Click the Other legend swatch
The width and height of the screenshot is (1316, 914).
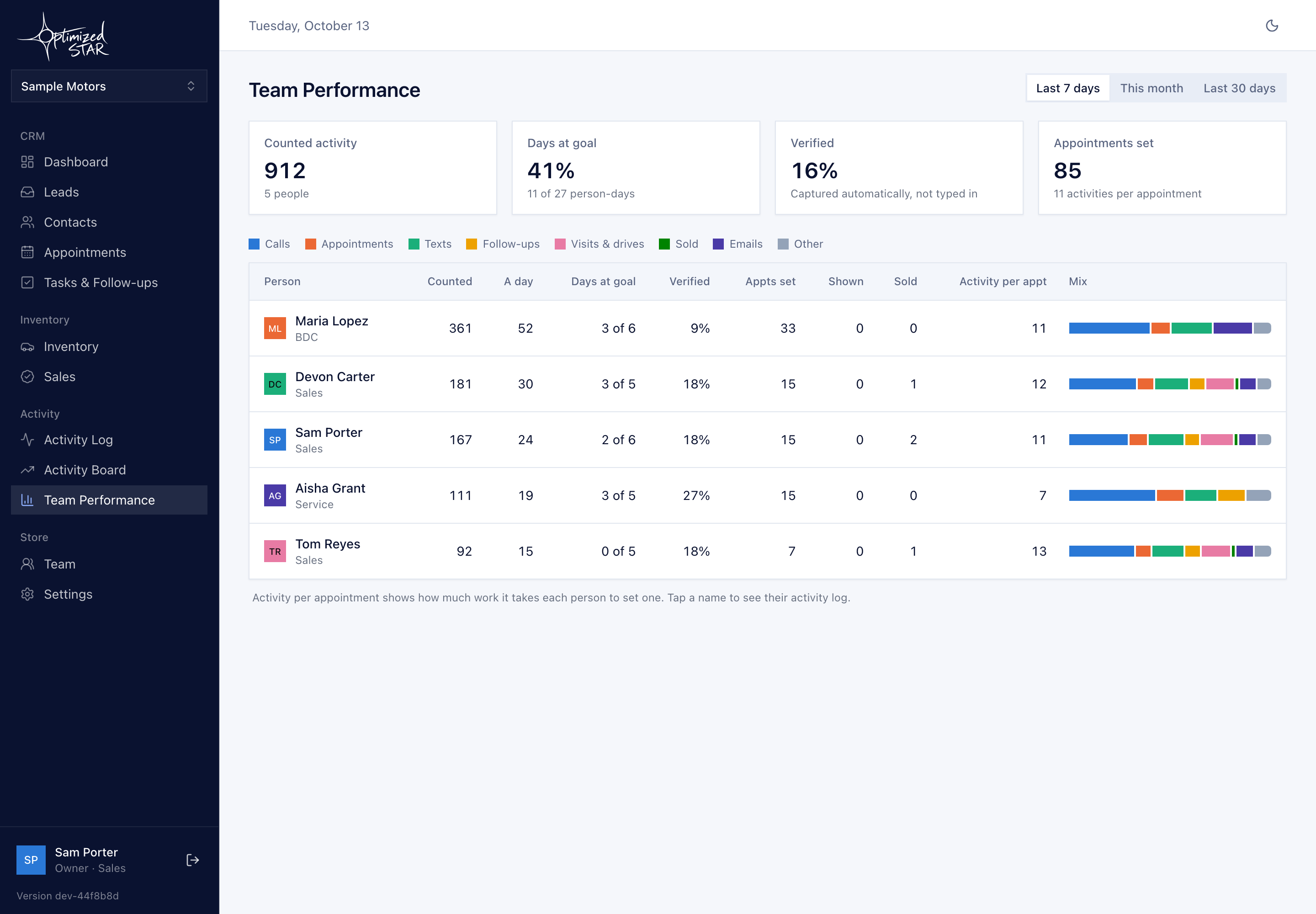[x=783, y=244]
